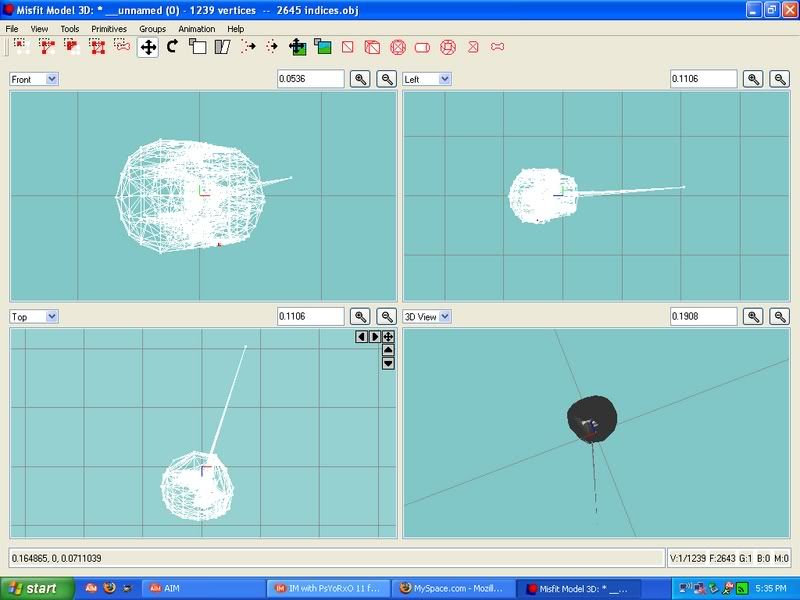
Task: Choose the Create Bone Joint tool
Action: click(x=497, y=47)
